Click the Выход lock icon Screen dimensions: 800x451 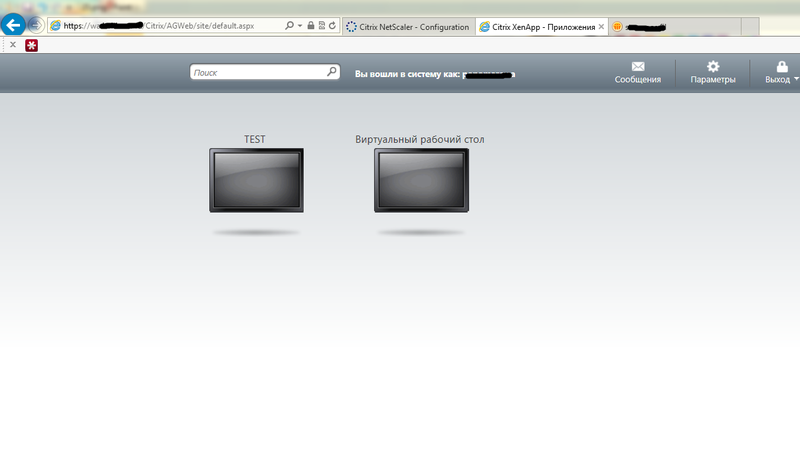click(x=782, y=66)
